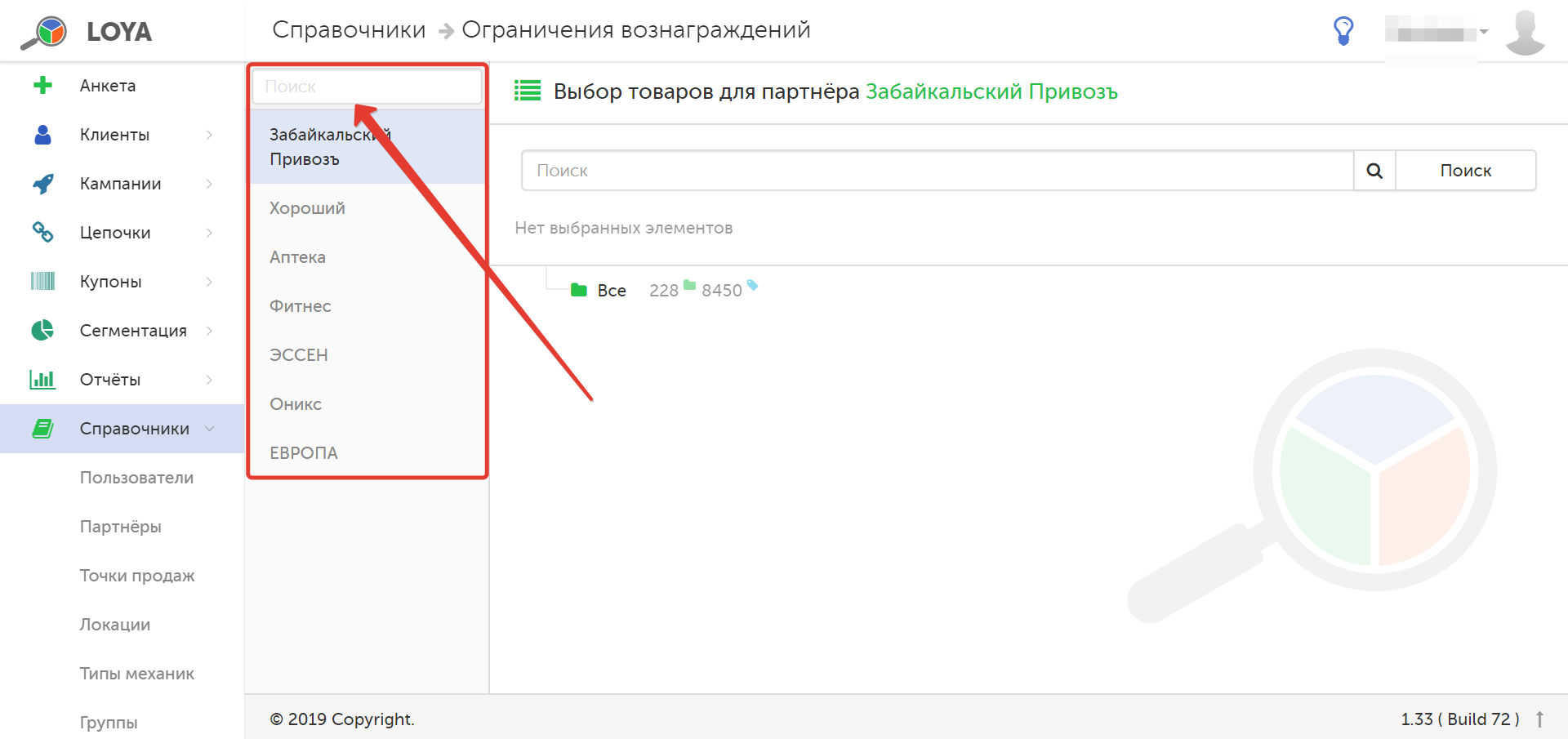Image resolution: width=1568 pixels, height=739 pixels.
Task: Click the green plus Анкета icon
Action: (x=42, y=86)
